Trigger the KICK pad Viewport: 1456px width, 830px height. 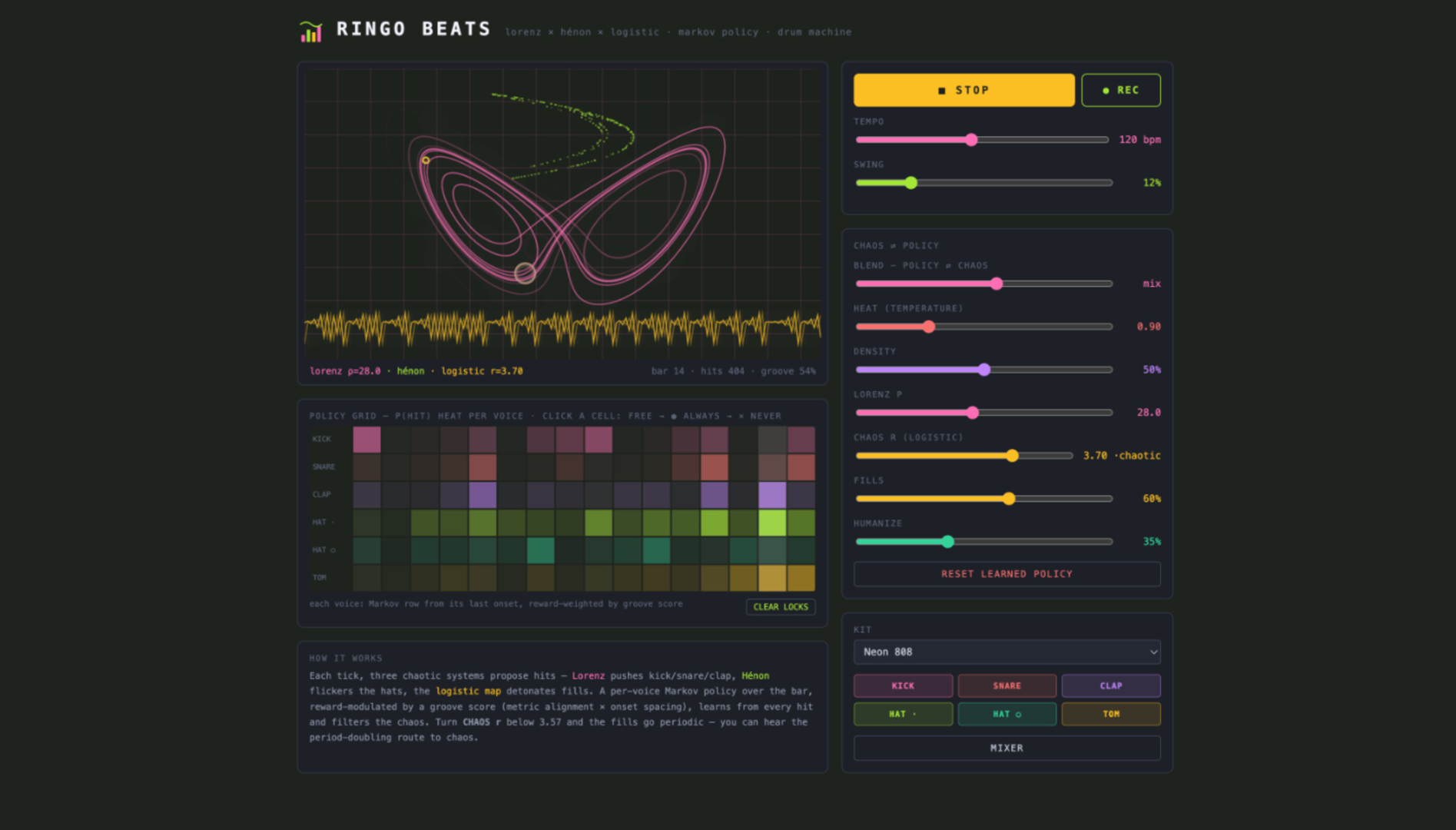tap(903, 686)
